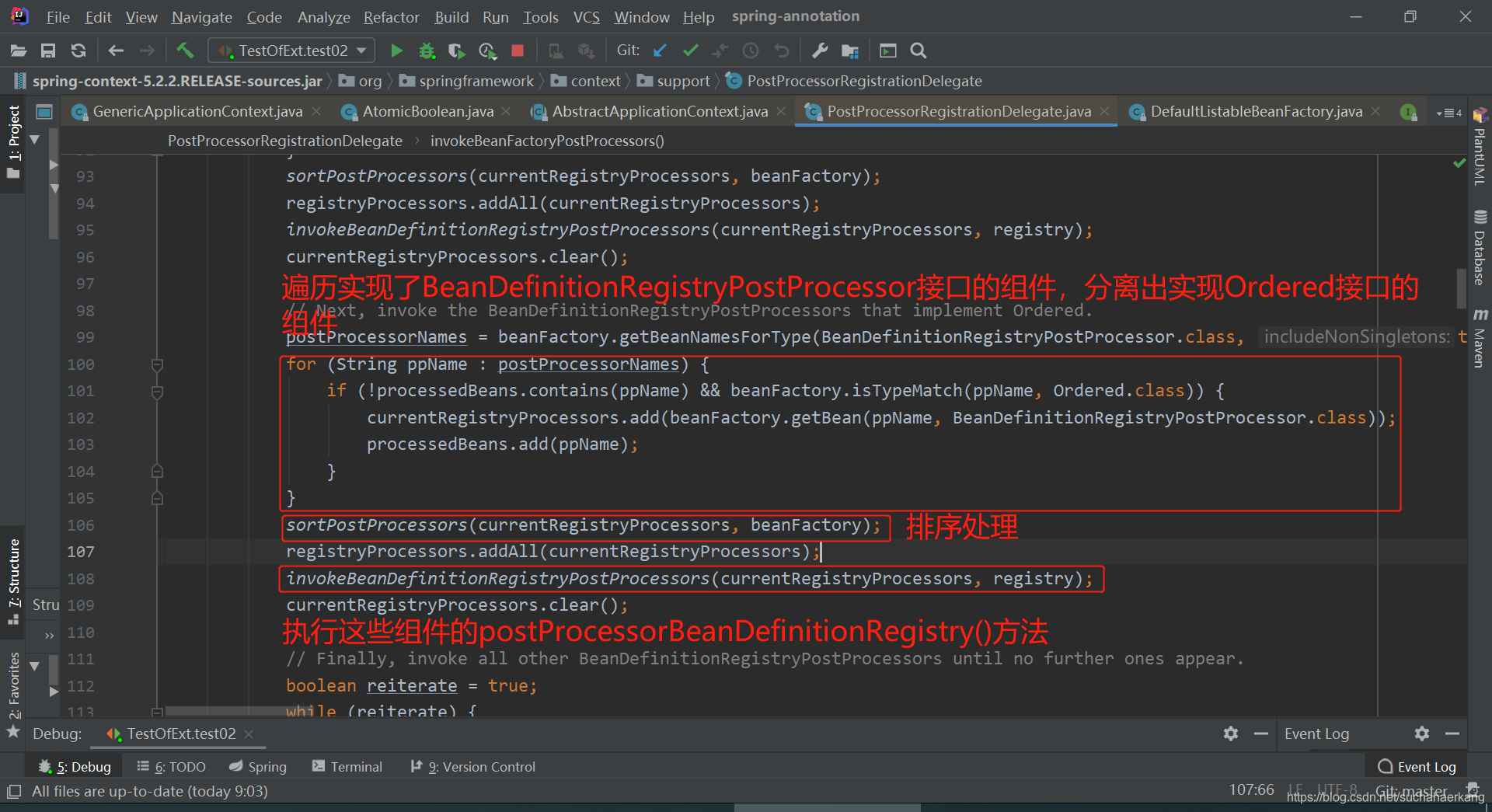
Task: Switch to DefaultListableBeanFactory.java tab
Action: (1256, 112)
